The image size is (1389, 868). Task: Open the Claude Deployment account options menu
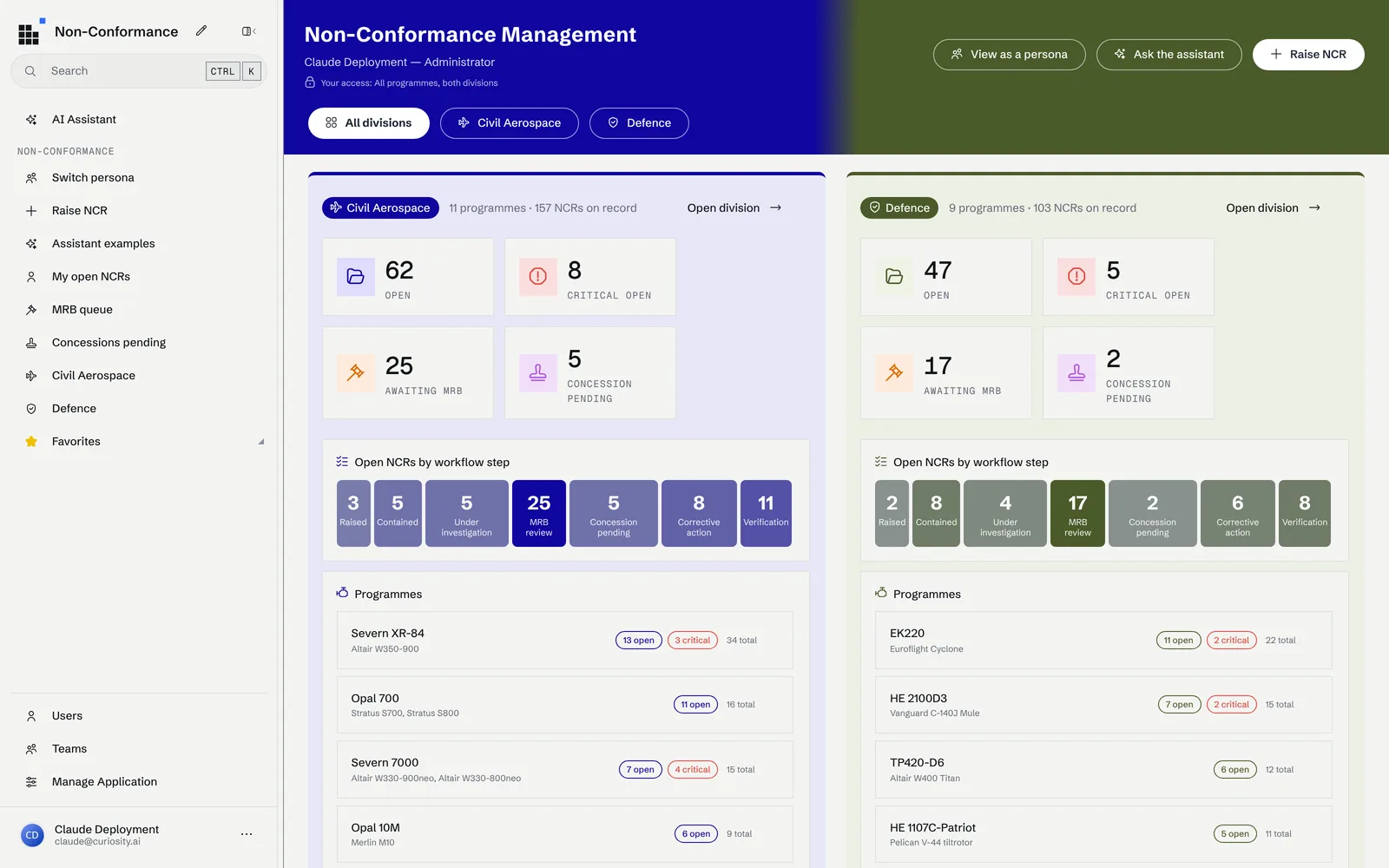pyautogui.click(x=247, y=834)
